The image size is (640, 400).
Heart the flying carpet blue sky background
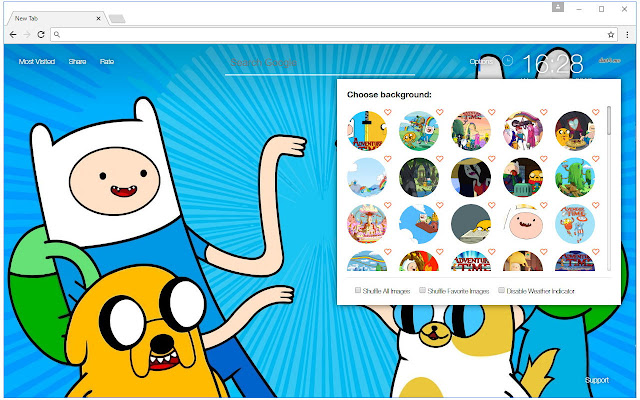440,205
